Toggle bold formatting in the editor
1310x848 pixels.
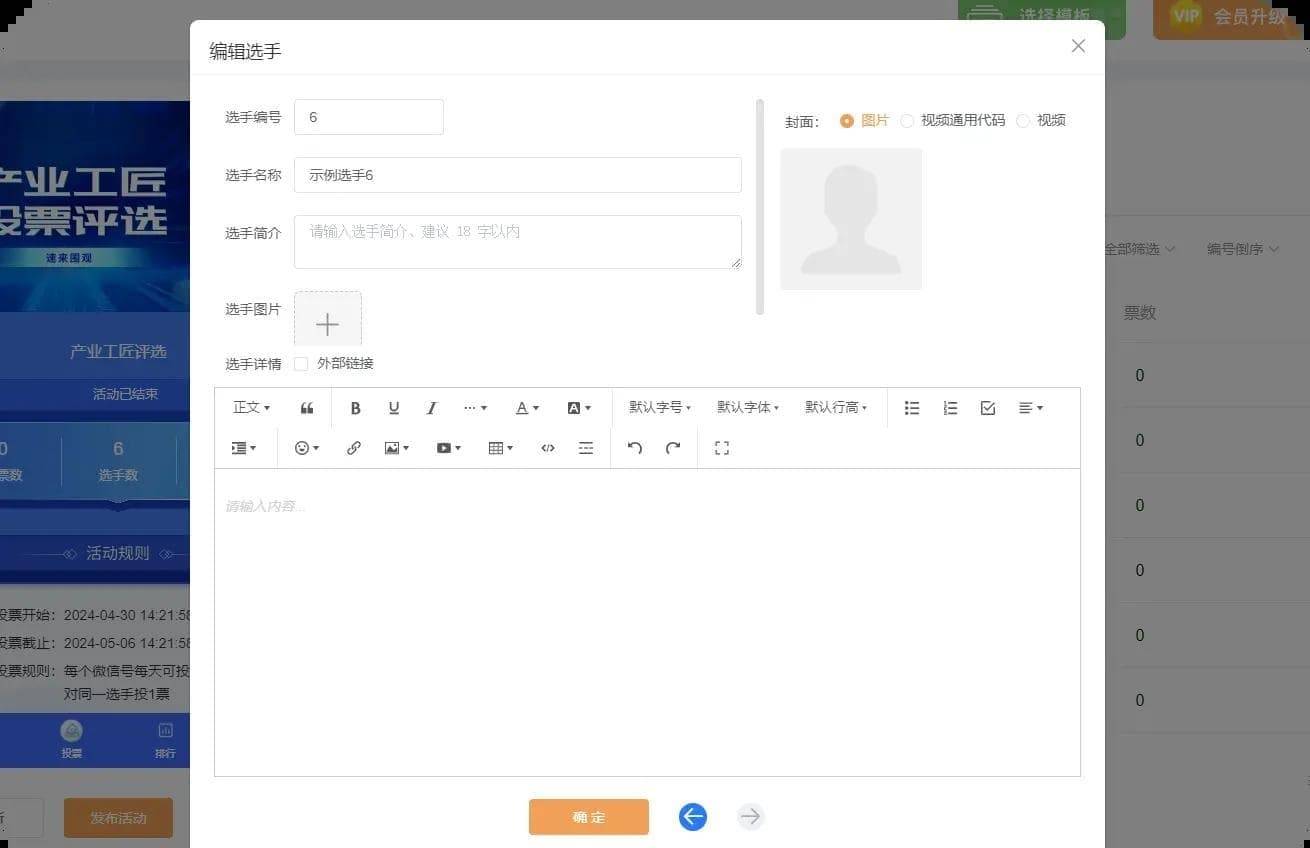(x=355, y=408)
